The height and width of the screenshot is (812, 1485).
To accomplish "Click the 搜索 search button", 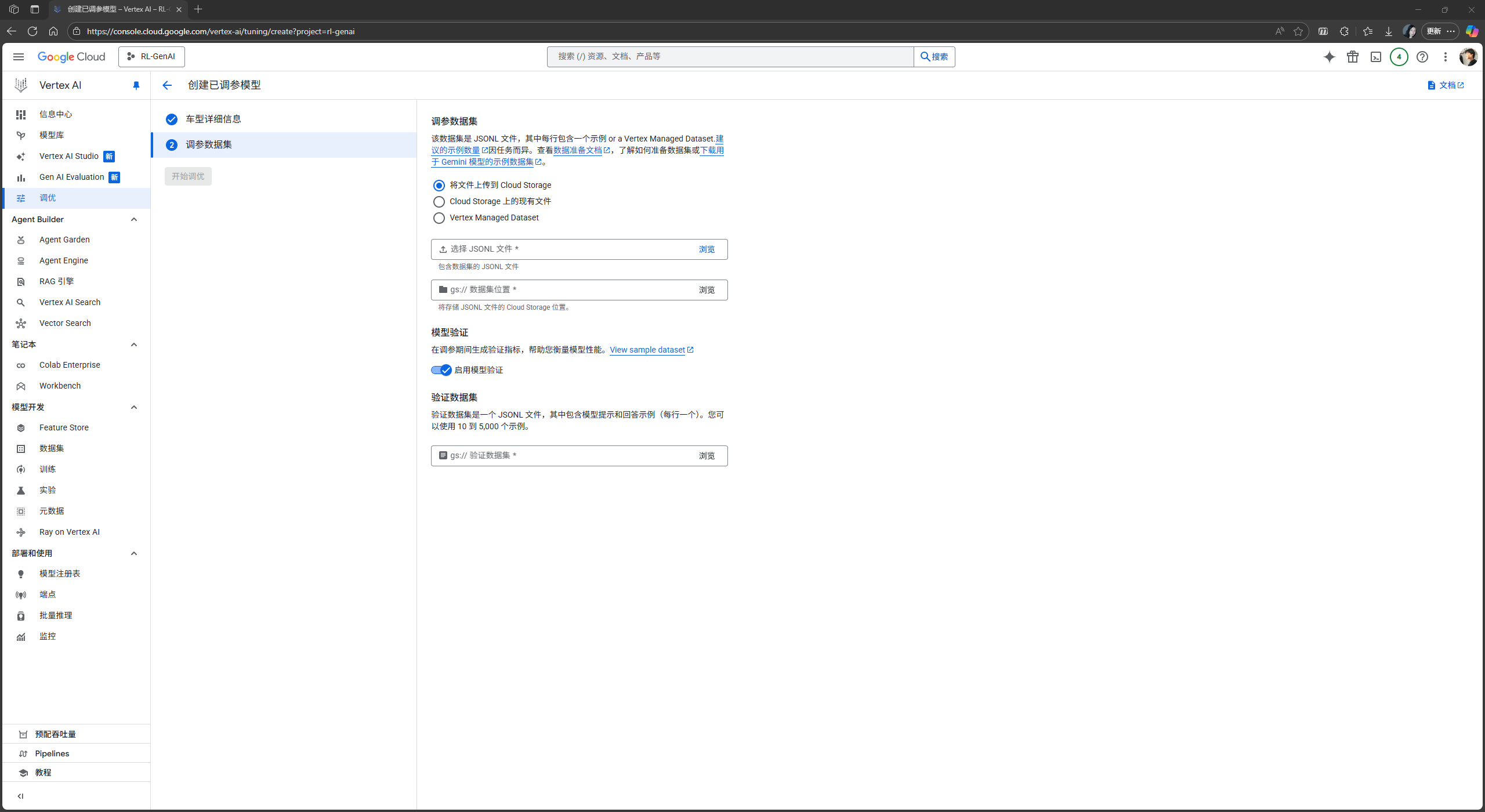I will click(934, 56).
